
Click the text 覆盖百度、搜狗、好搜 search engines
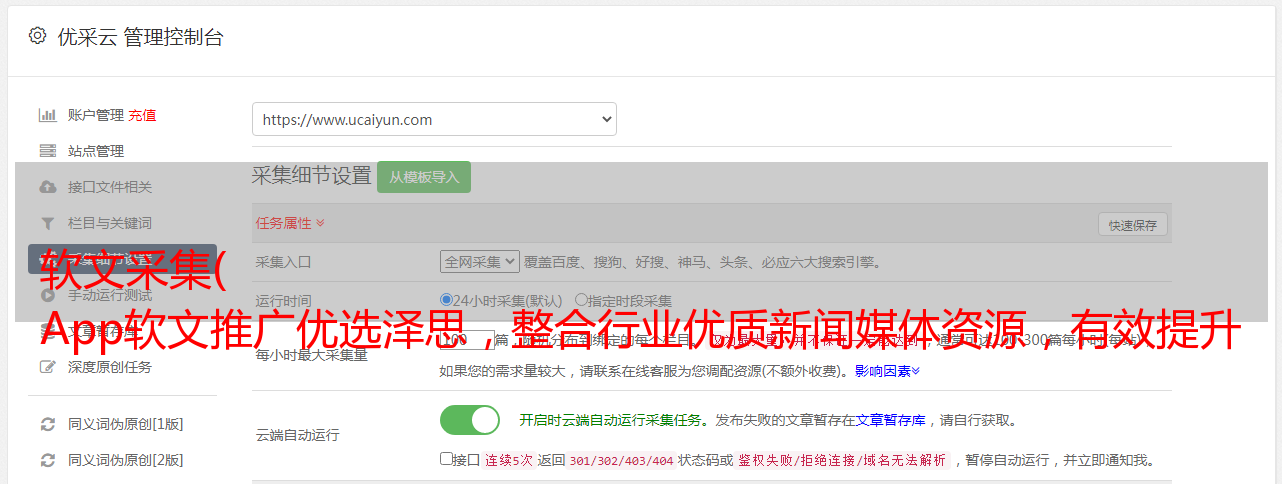(702, 262)
